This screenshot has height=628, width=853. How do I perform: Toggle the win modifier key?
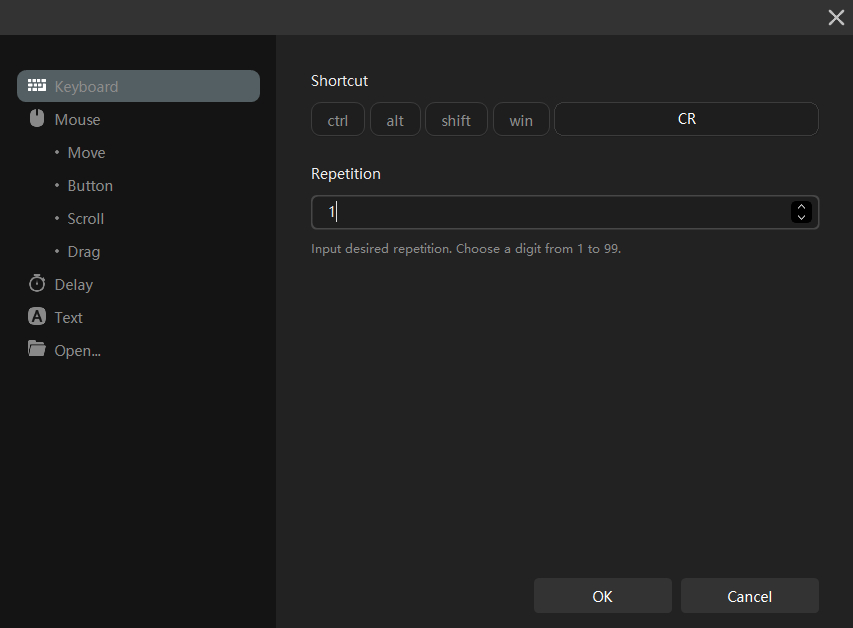click(x=521, y=120)
